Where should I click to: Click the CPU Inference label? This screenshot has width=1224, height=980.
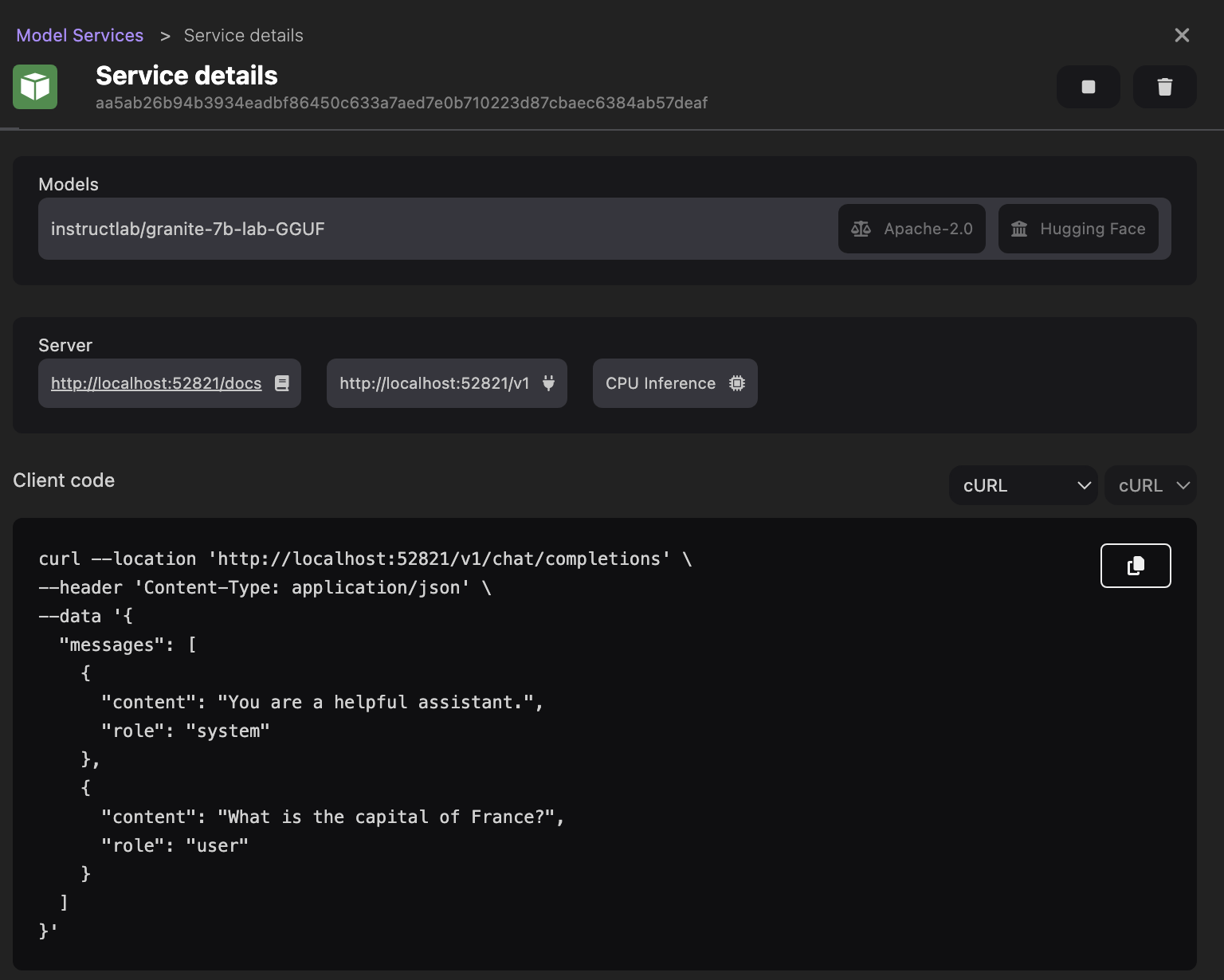tap(661, 383)
